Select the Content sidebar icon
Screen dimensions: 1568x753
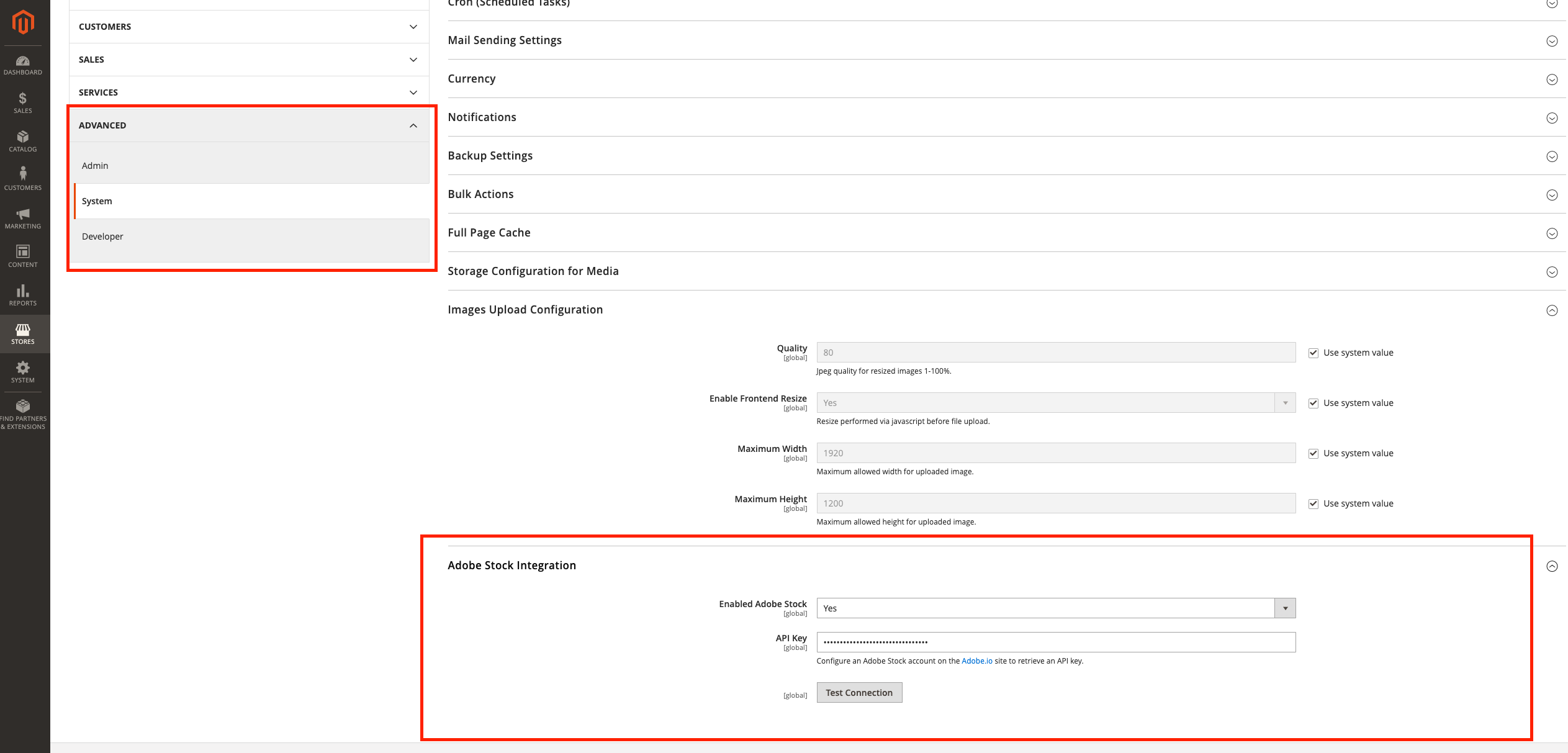[x=23, y=255]
